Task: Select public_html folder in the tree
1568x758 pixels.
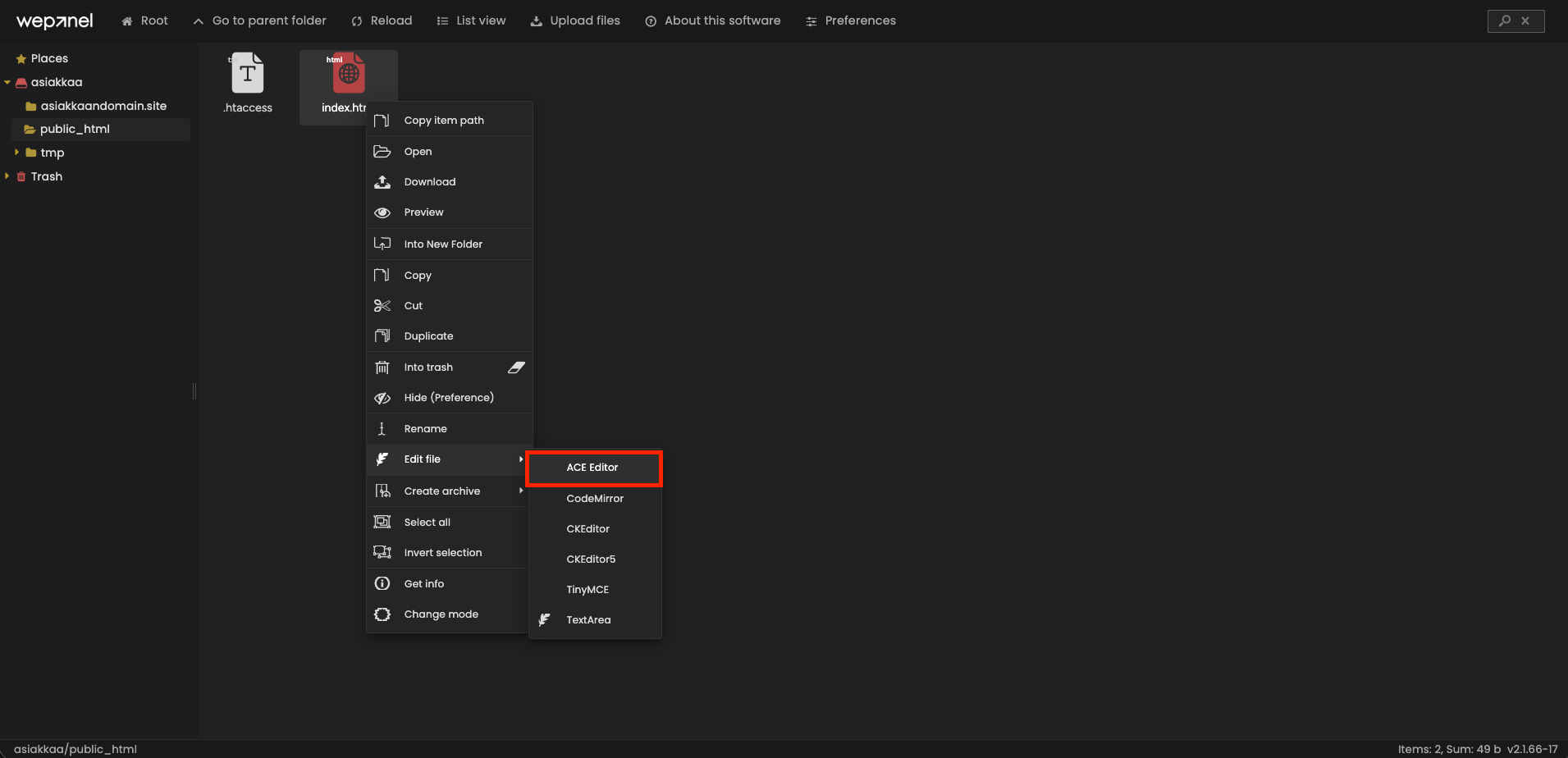Action: 75,130
